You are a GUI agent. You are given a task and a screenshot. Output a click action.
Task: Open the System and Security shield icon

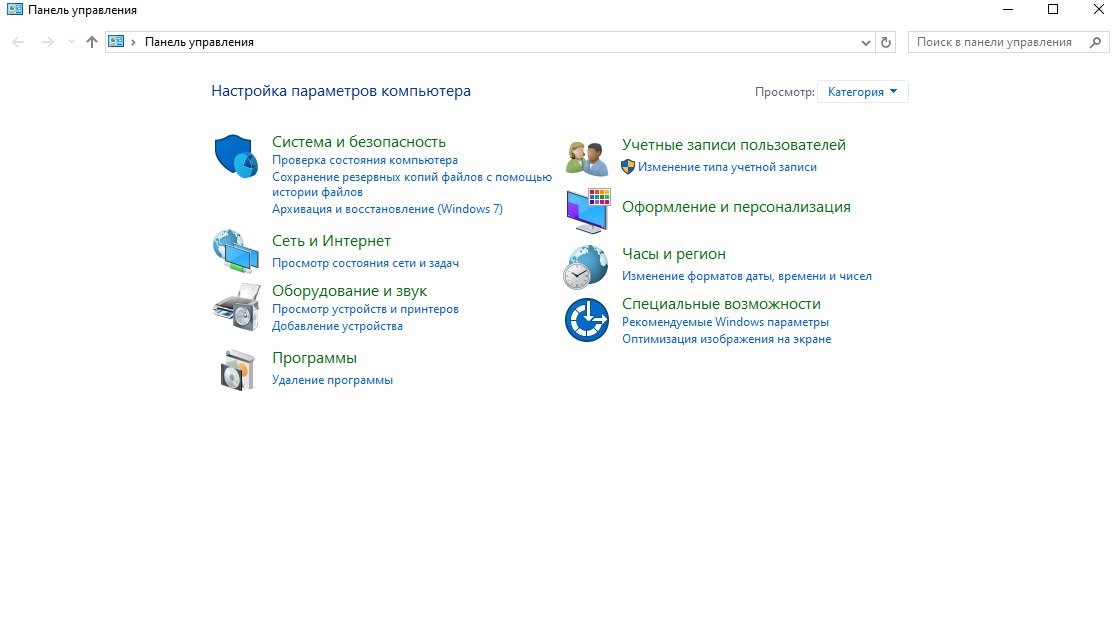click(236, 156)
